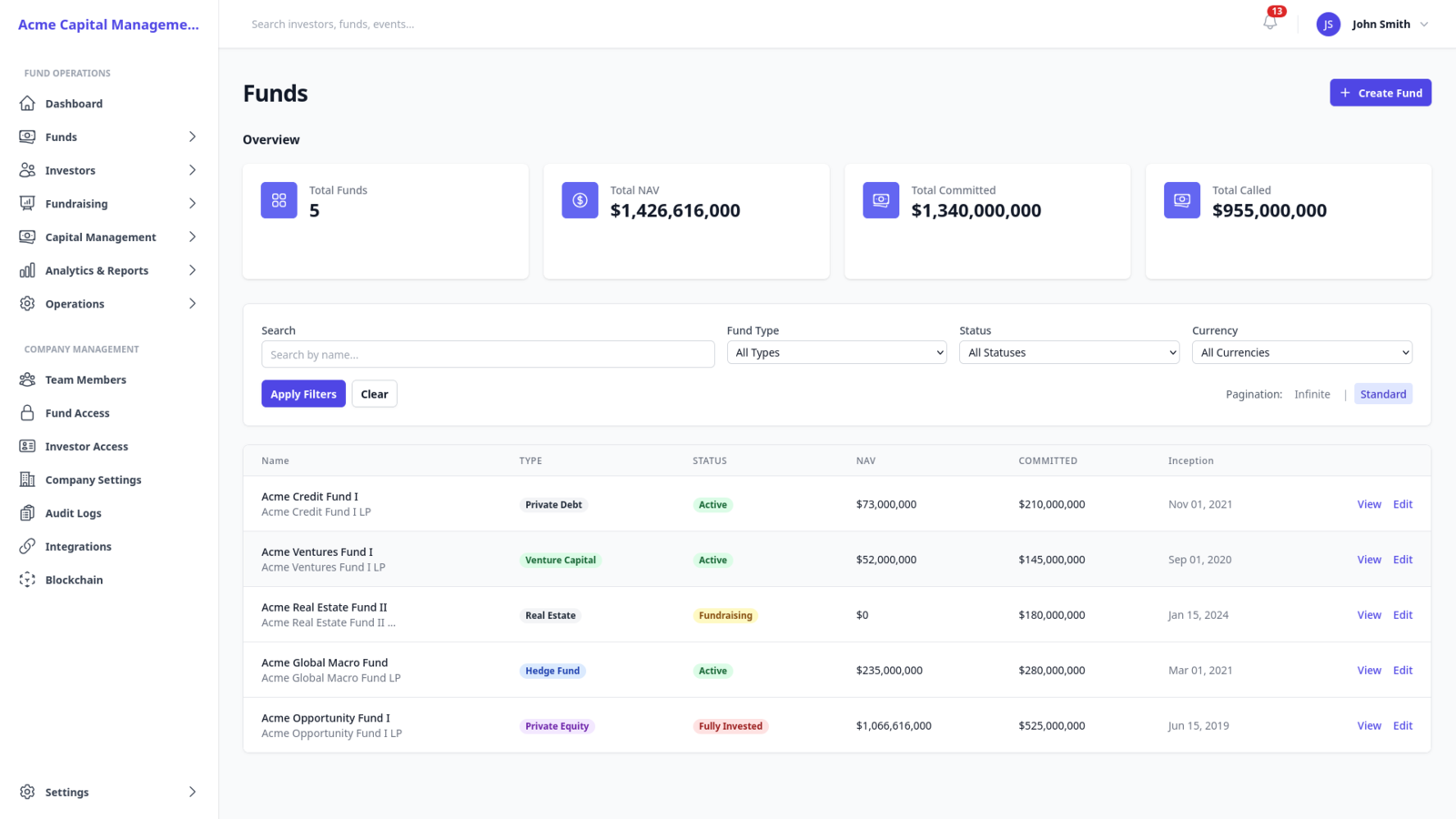
Task: Click Apply Filters button
Action: (303, 394)
